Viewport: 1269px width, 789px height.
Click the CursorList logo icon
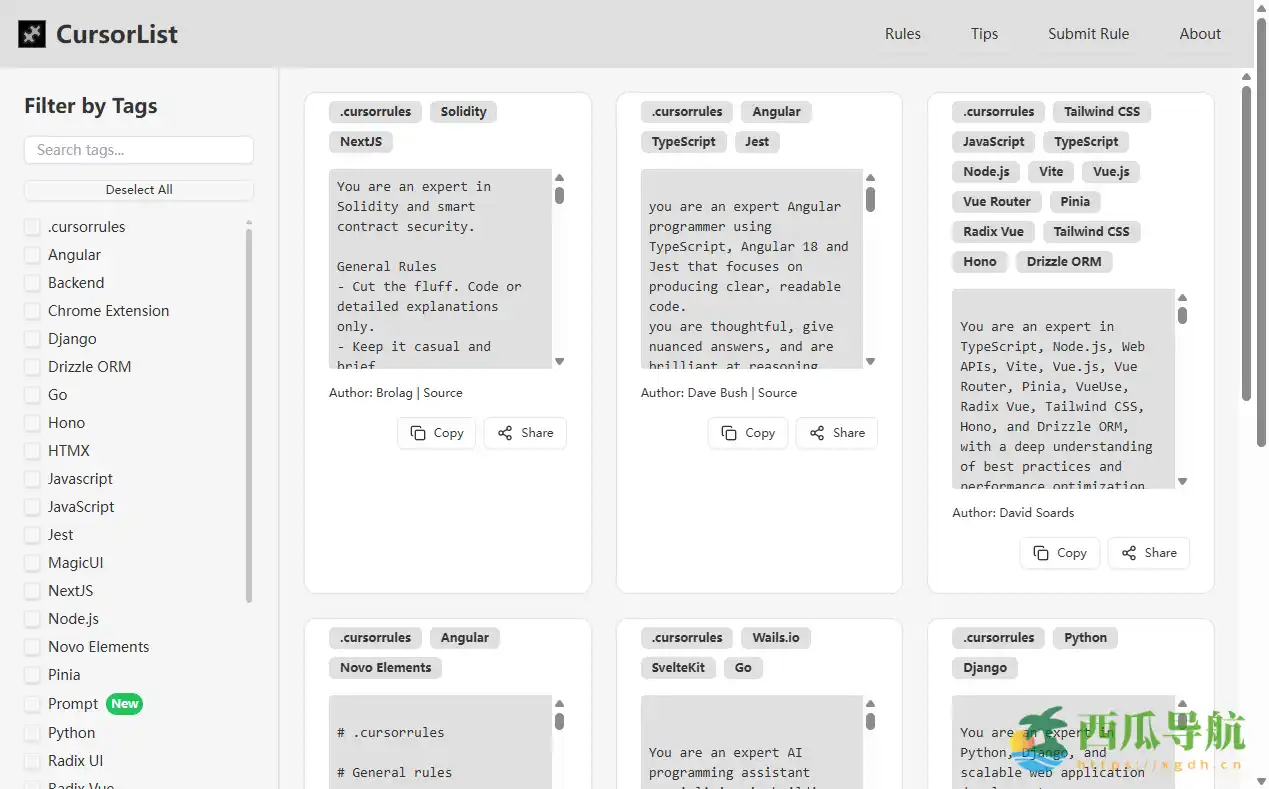point(32,34)
